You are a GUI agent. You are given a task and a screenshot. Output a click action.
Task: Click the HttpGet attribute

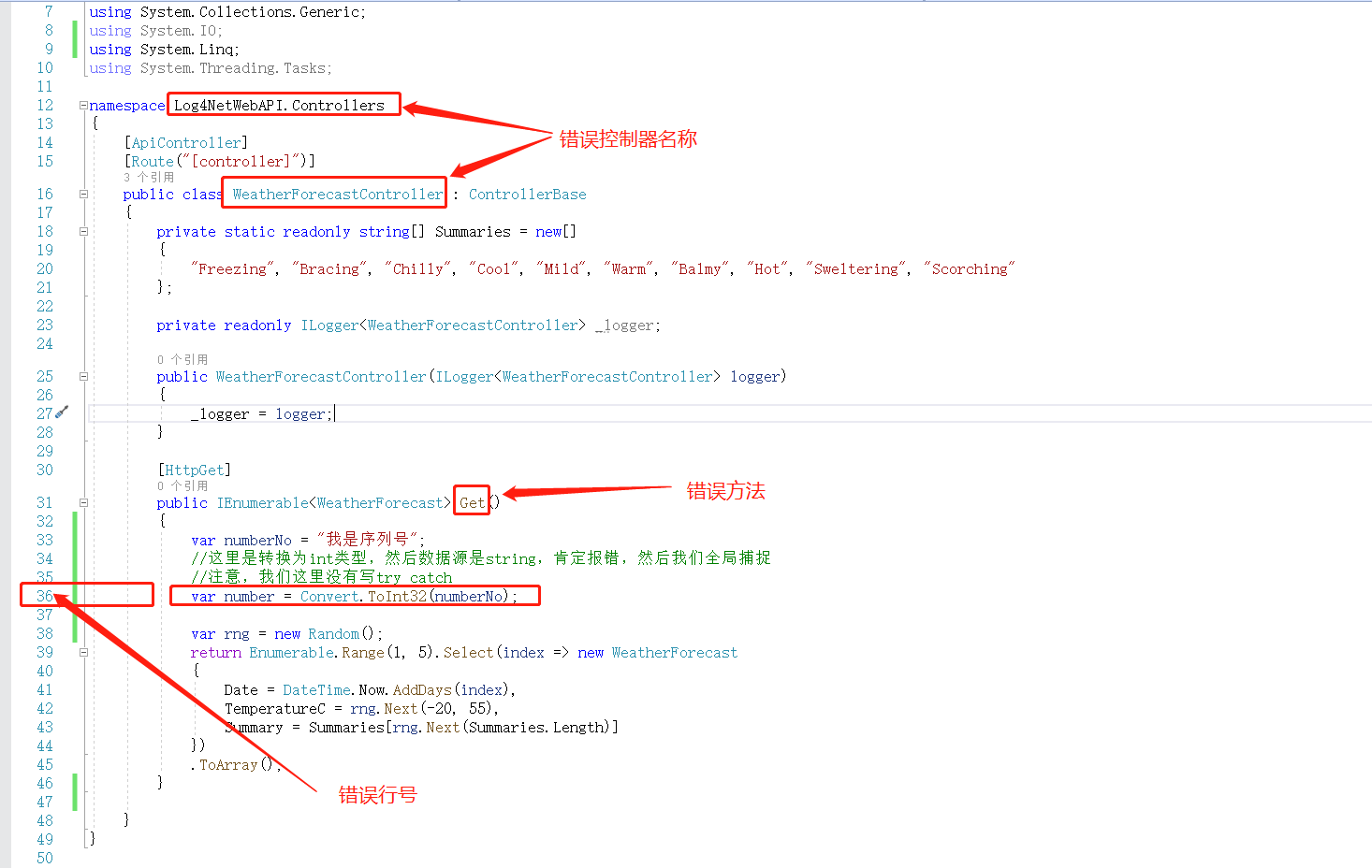click(x=195, y=470)
